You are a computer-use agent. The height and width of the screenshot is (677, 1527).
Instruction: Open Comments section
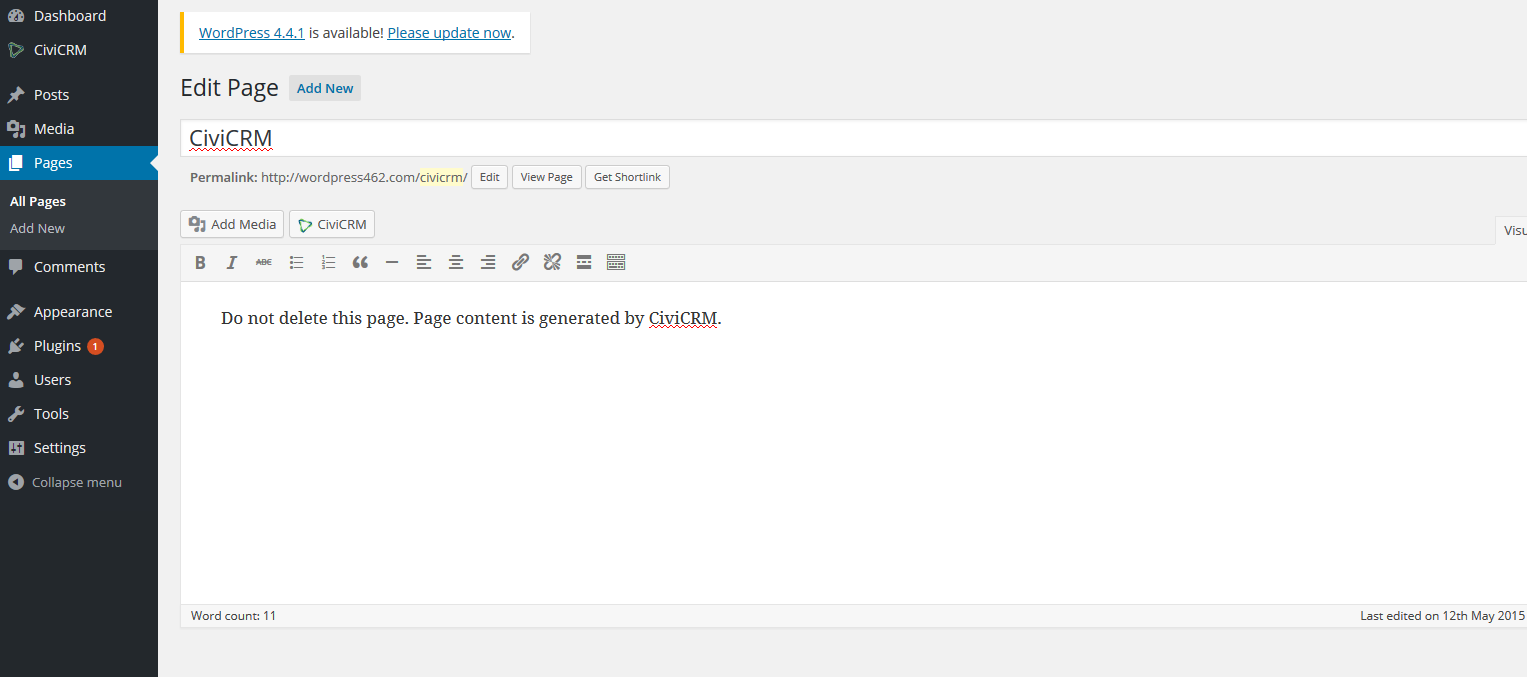pyautogui.click(x=79, y=267)
